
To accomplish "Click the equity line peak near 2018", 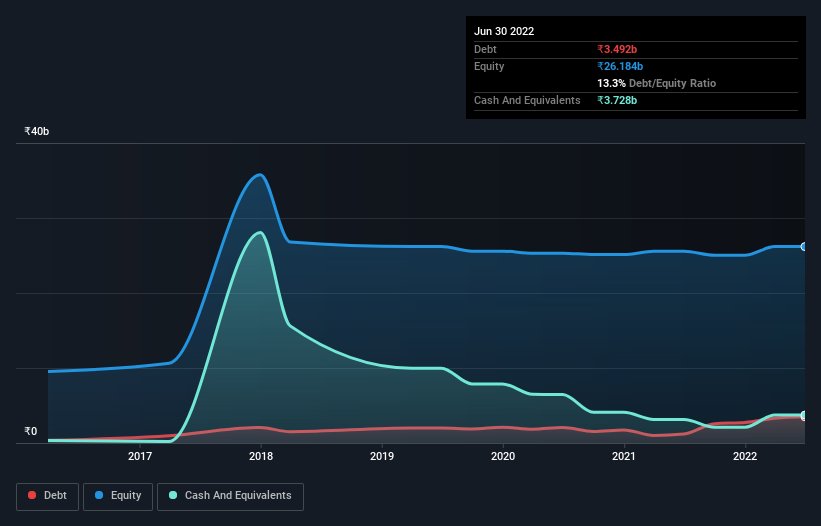I will point(260,175).
